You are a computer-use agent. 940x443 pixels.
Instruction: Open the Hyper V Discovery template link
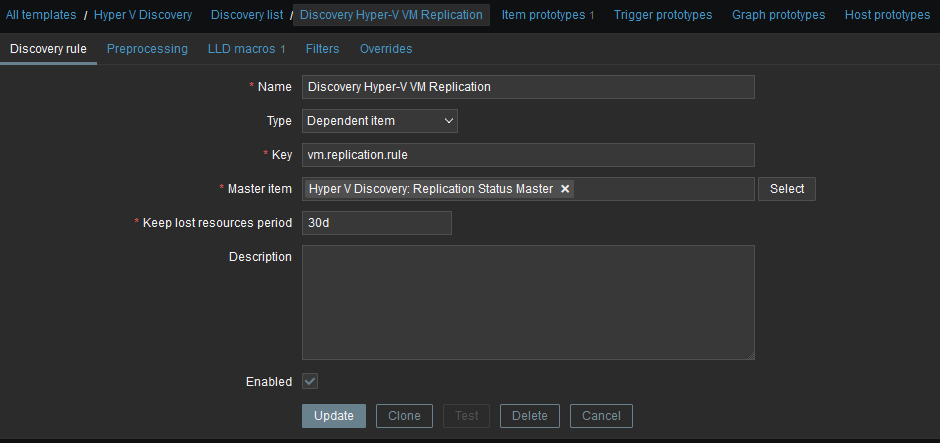coord(142,15)
